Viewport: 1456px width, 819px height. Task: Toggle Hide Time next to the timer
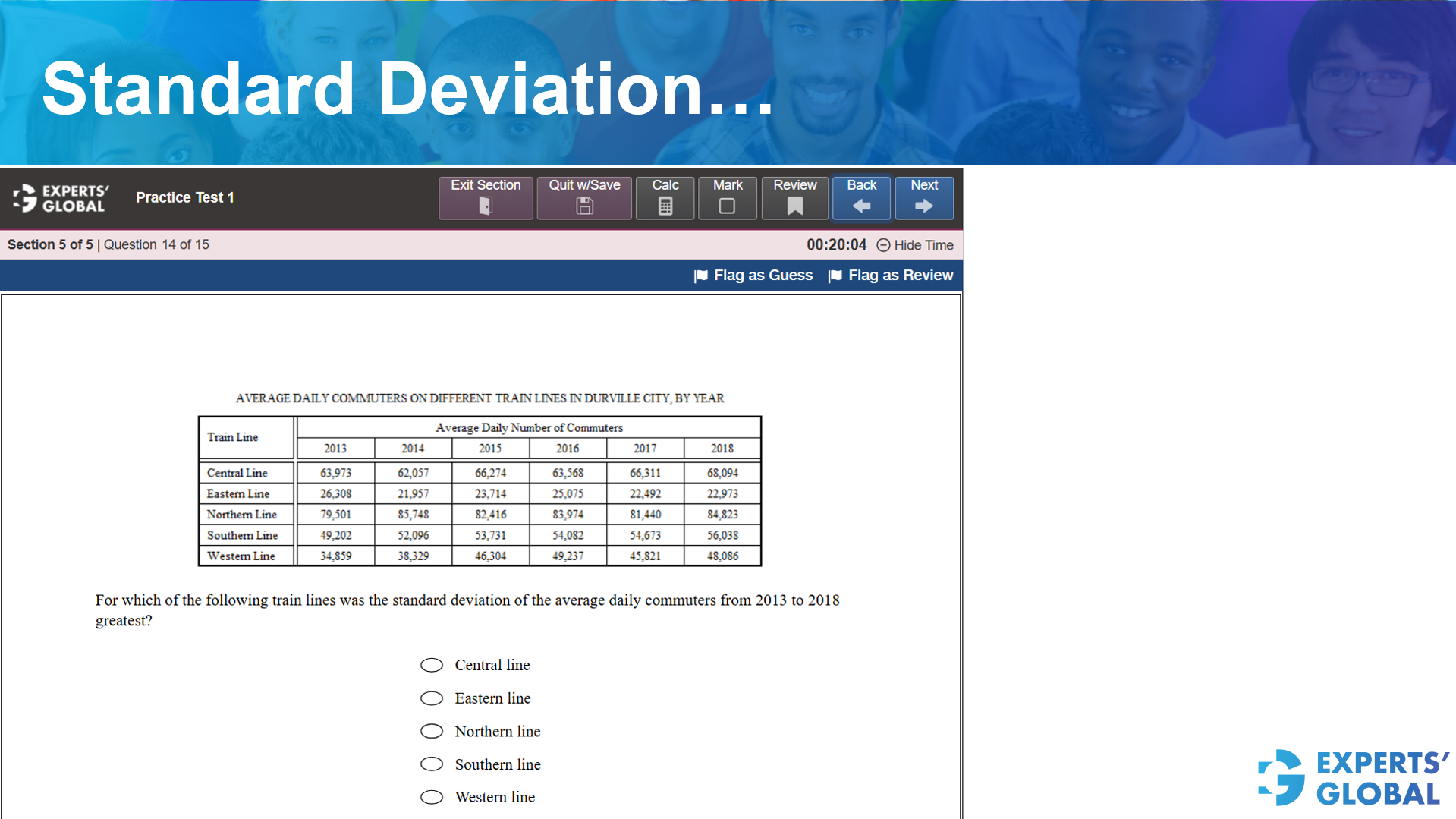914,245
